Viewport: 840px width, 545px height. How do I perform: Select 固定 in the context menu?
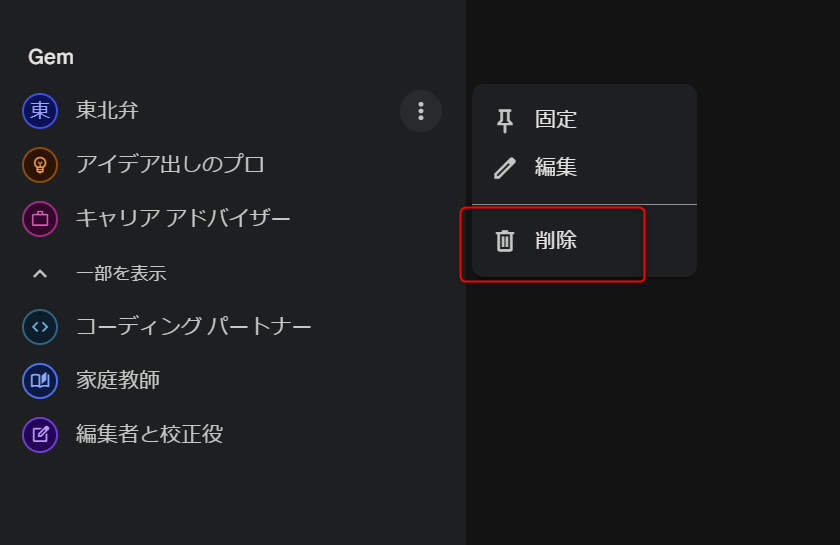584,120
